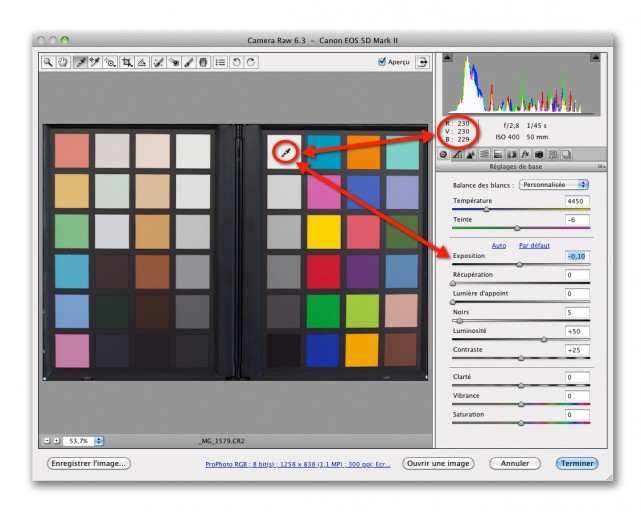Select the Red Eye Removal tool

(x=173, y=62)
